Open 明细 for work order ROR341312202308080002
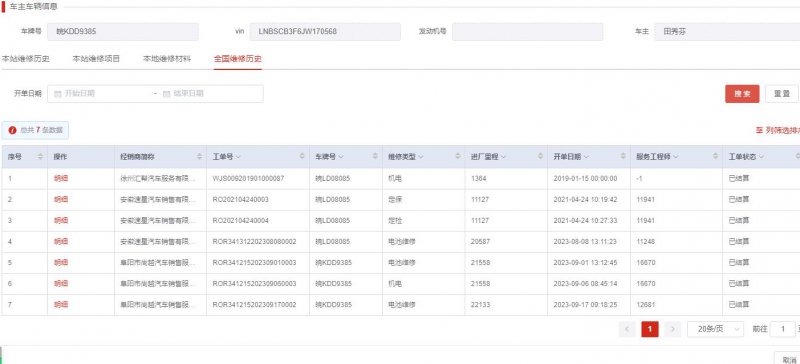 coord(61,241)
